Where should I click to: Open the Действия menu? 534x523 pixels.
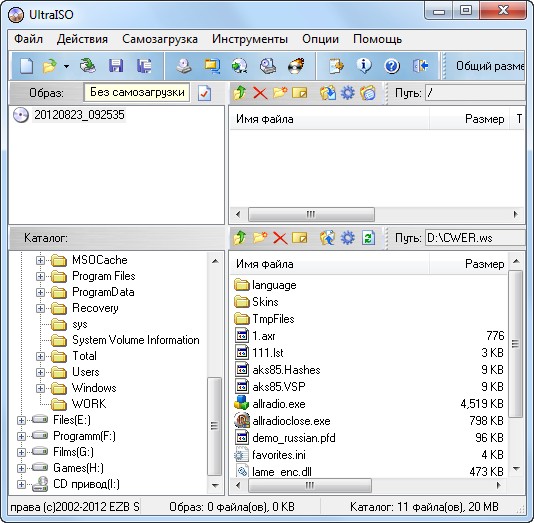tap(82, 39)
